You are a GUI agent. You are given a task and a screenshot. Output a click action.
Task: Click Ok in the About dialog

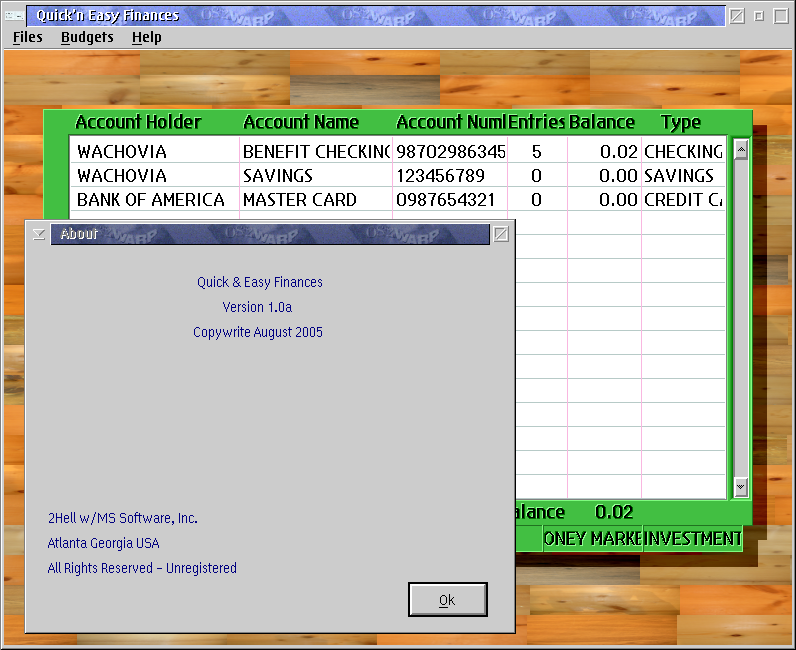click(447, 600)
